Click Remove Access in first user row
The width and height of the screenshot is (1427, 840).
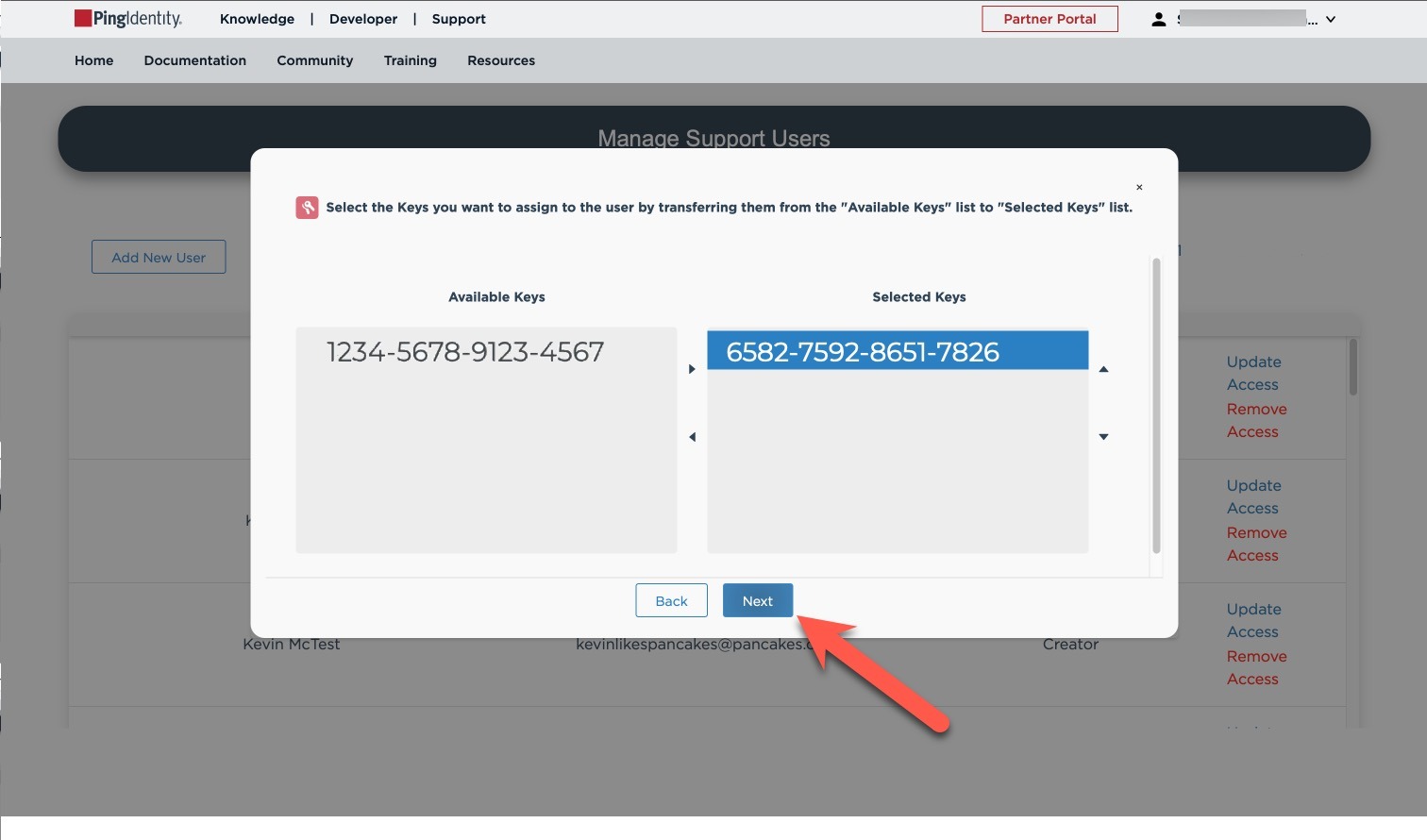pos(1256,420)
